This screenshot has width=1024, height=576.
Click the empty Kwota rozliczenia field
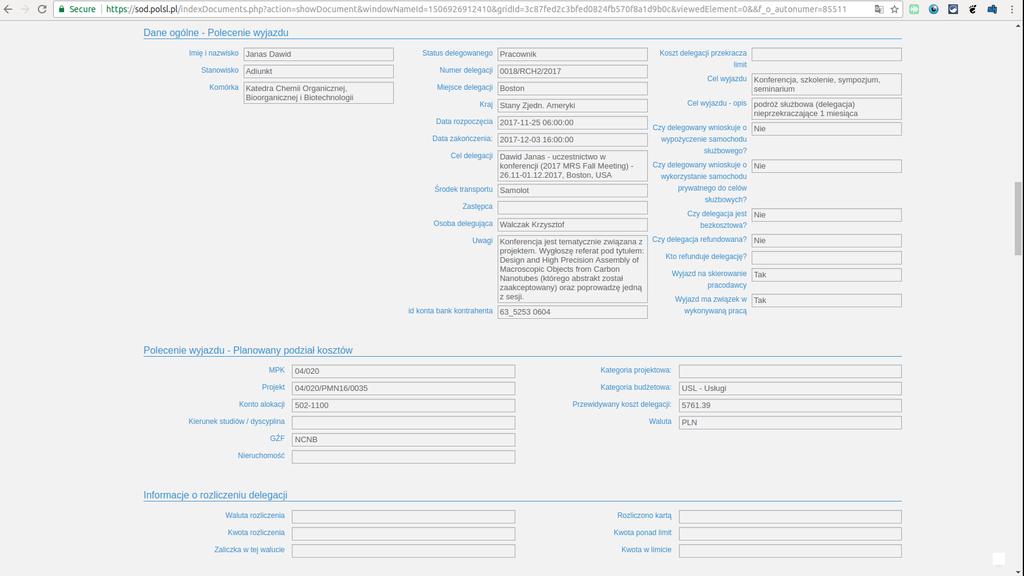coord(404,534)
